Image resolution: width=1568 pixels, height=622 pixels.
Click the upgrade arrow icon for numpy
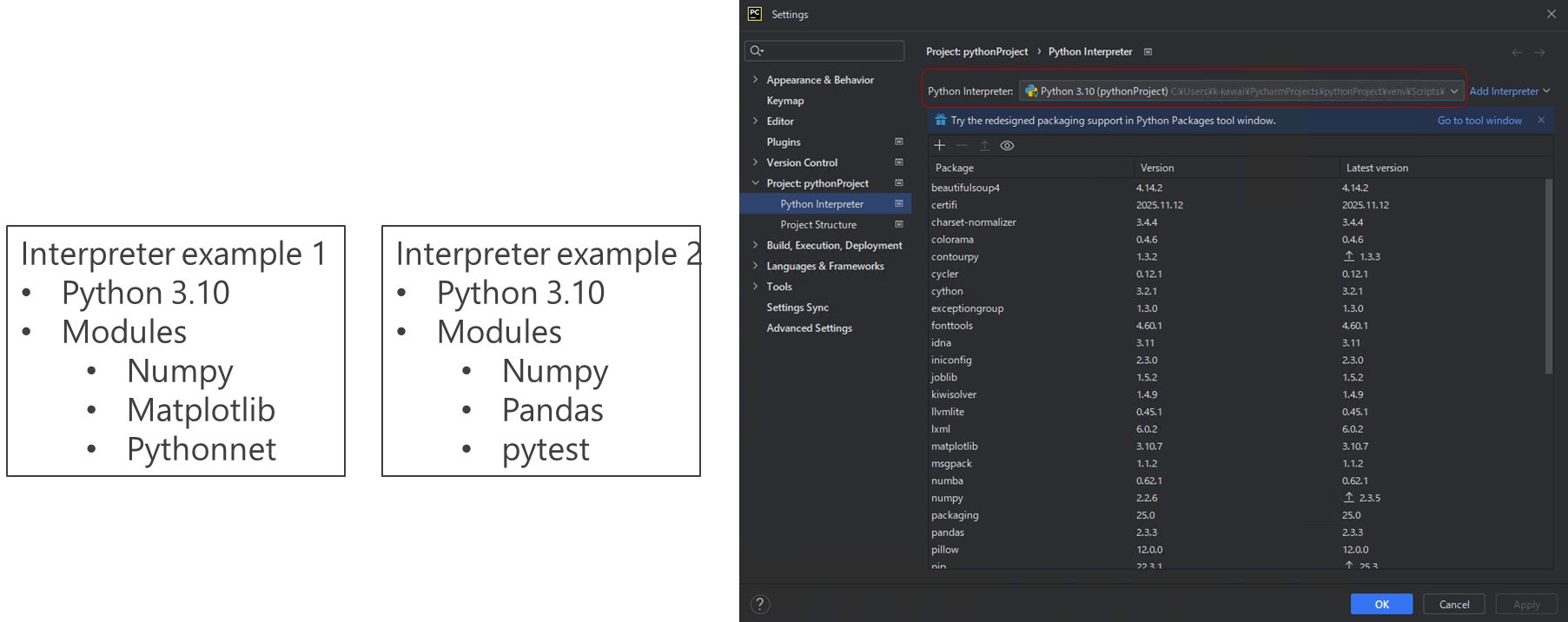tap(1349, 498)
